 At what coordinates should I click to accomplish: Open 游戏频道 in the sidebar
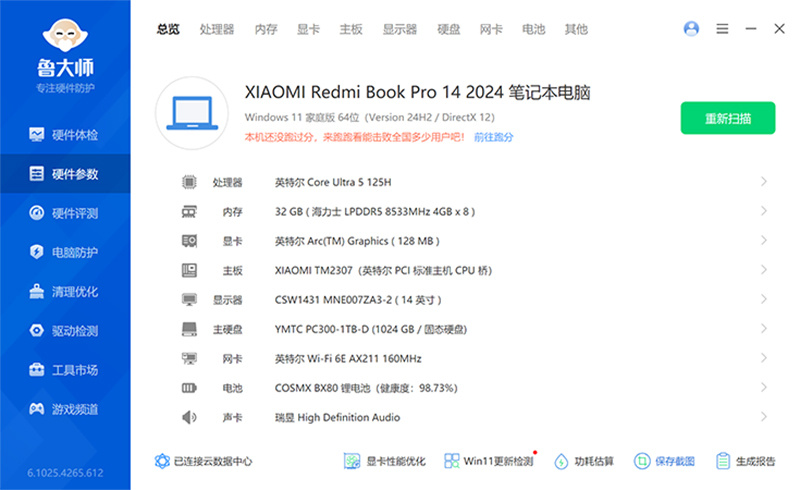click(x=65, y=409)
